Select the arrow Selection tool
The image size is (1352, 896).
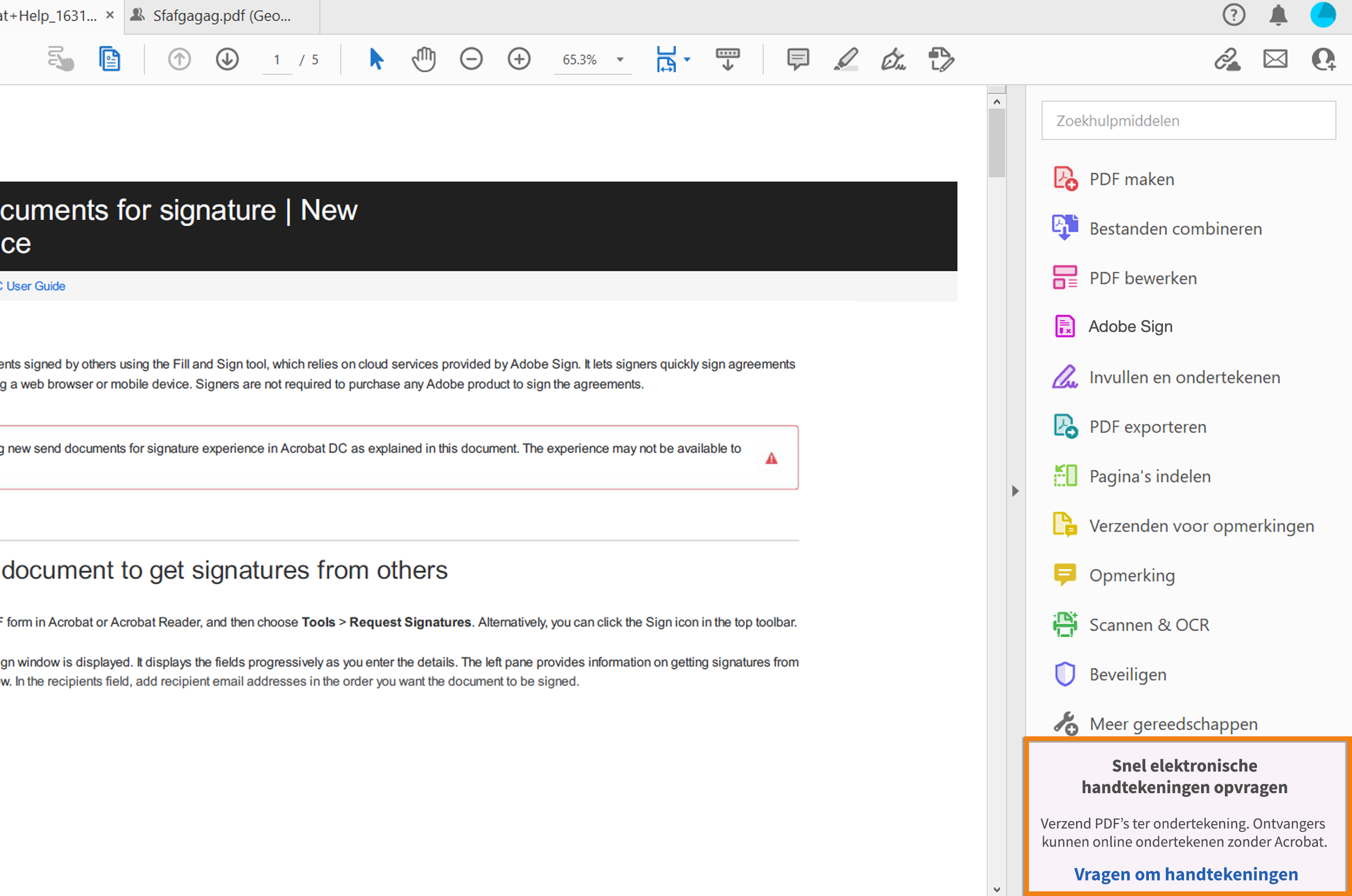pyautogui.click(x=375, y=59)
